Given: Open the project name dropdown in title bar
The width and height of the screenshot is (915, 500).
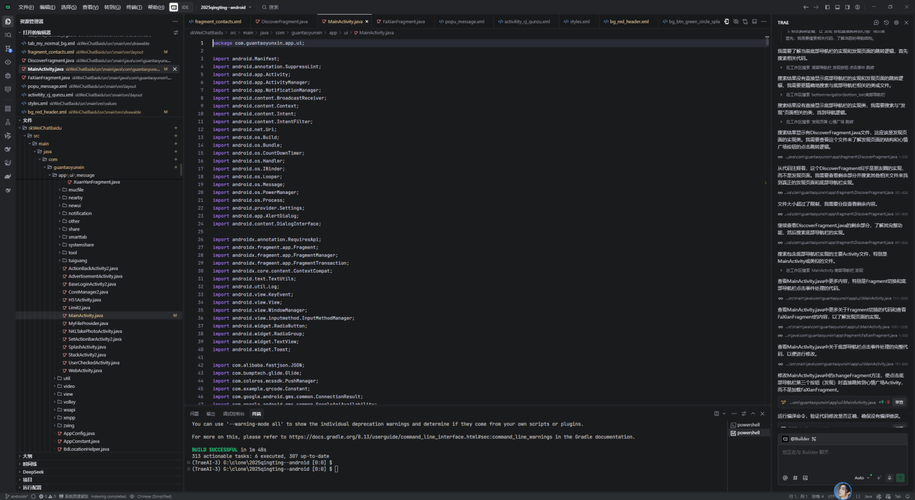Looking at the screenshot, I should [x=226, y=7].
